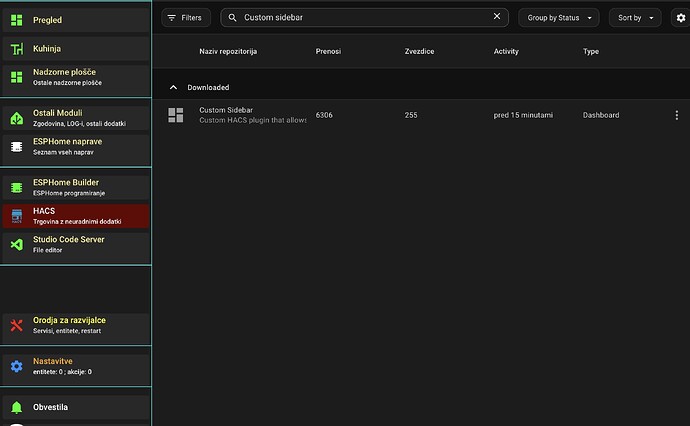
Task: Click Custom Sidebar dashboard type icon
Action: [x=176, y=115]
